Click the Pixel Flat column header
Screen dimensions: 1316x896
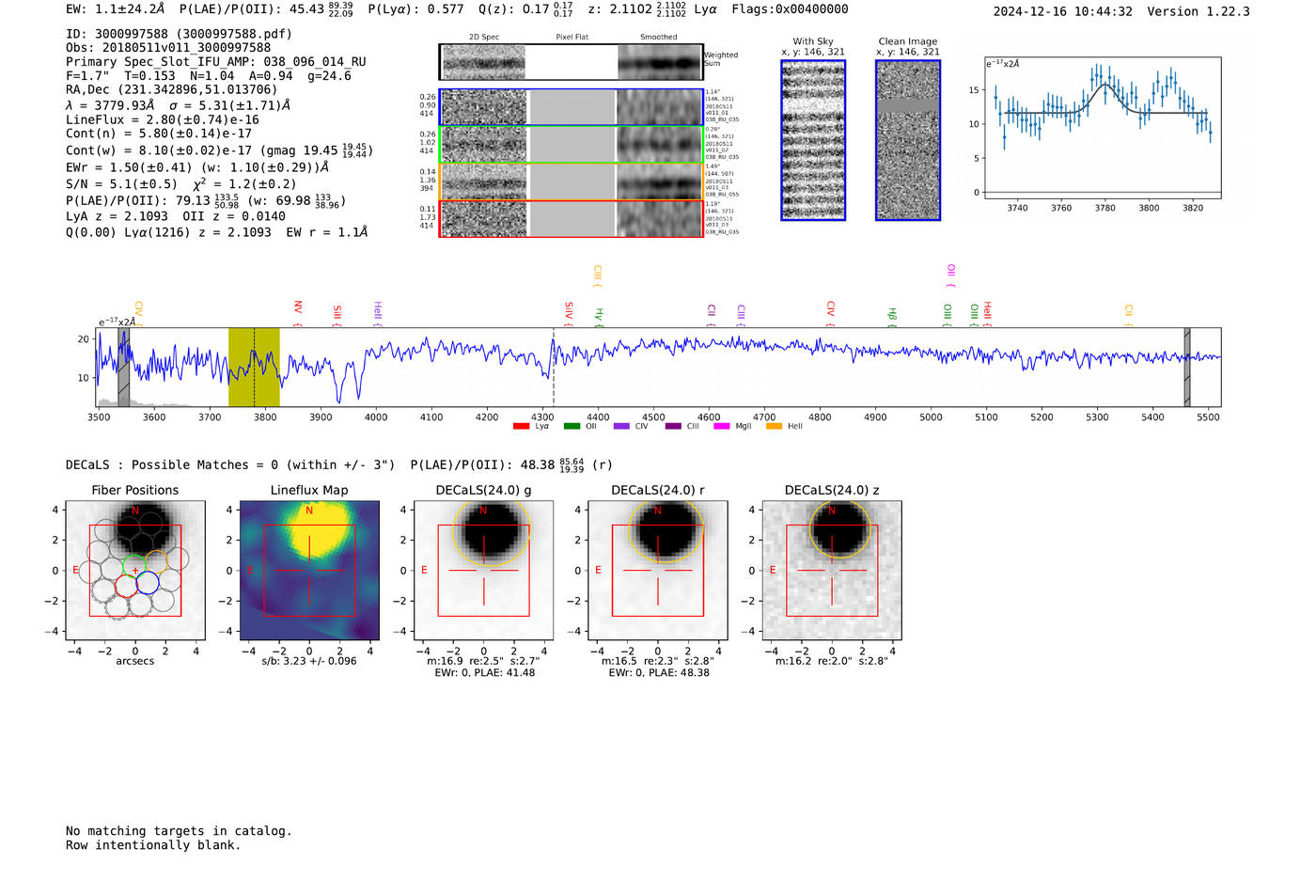(x=572, y=38)
